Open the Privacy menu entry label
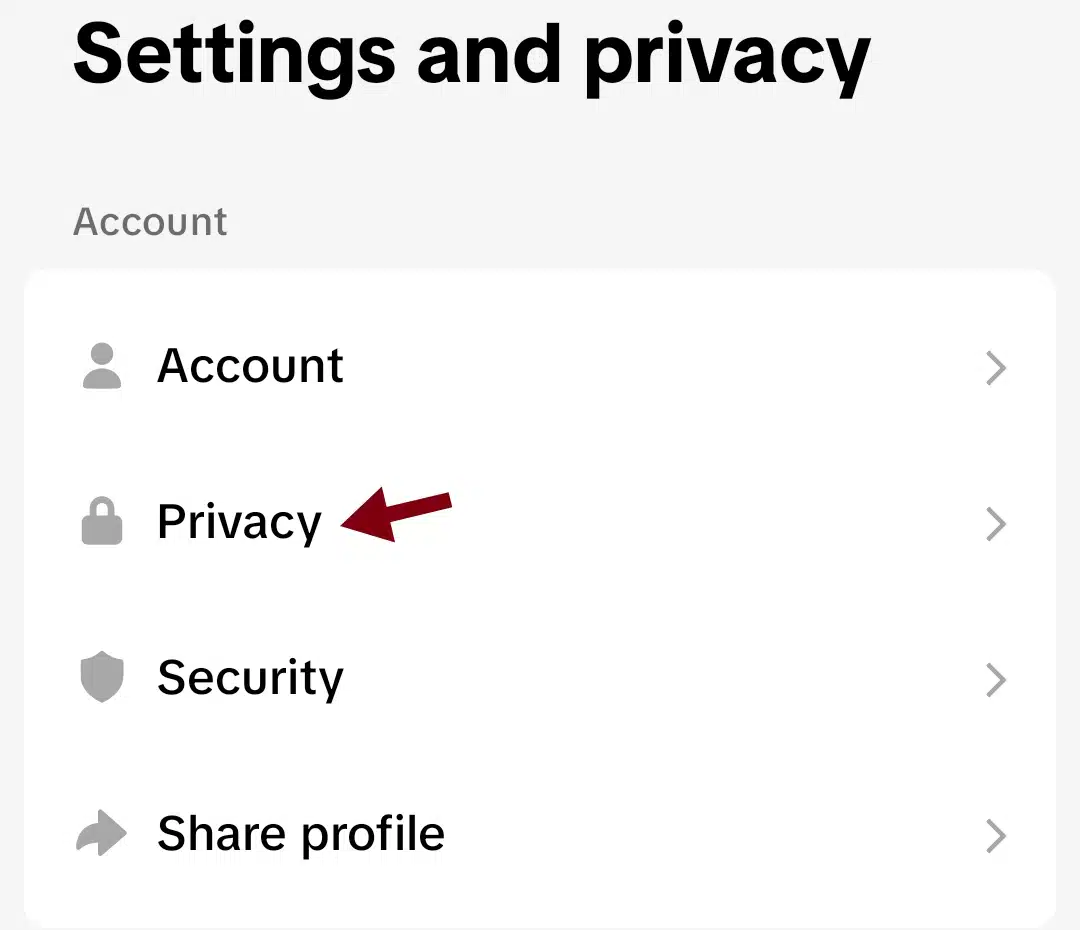 pos(239,523)
